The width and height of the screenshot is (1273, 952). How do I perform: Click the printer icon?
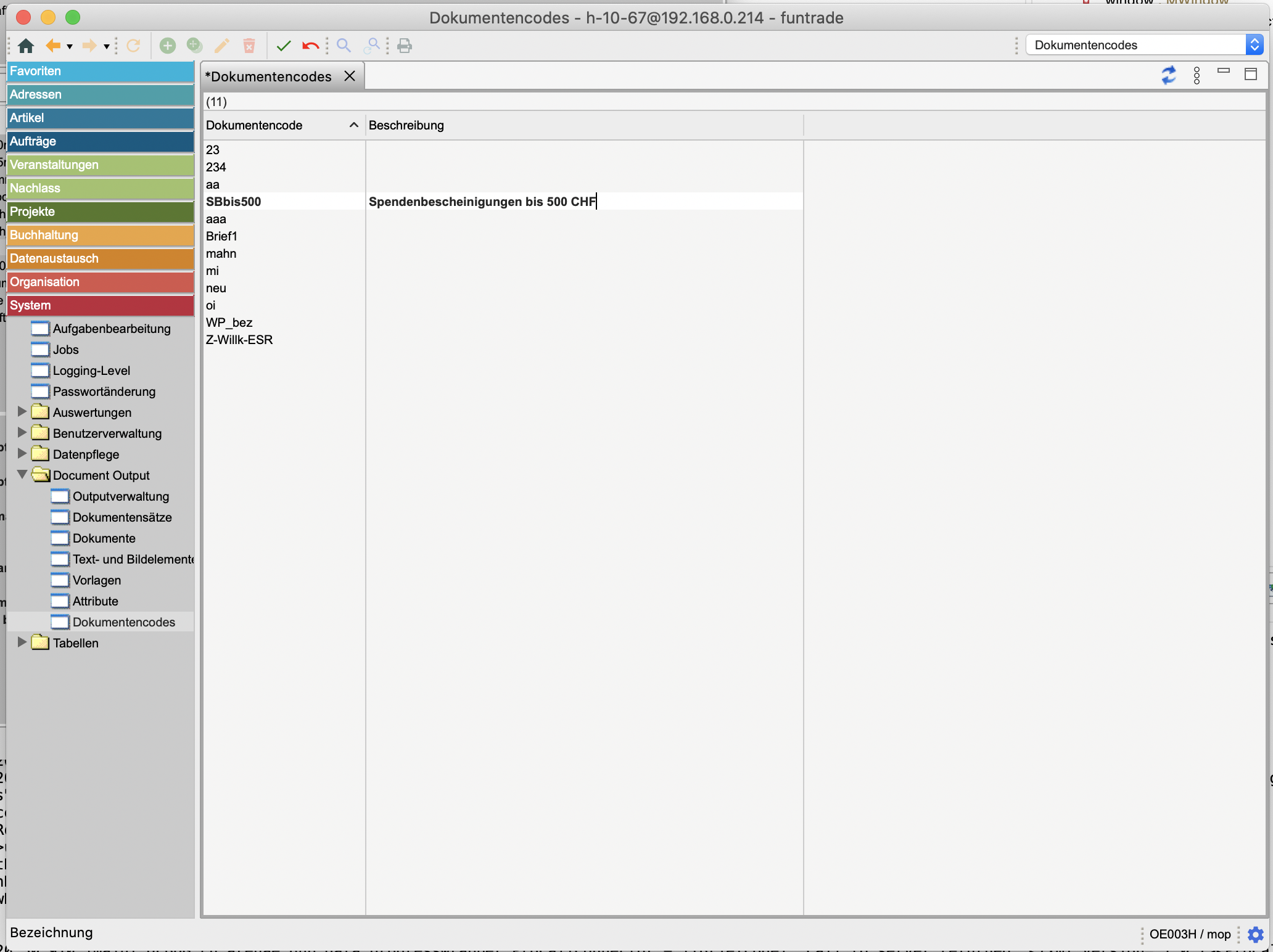(405, 46)
